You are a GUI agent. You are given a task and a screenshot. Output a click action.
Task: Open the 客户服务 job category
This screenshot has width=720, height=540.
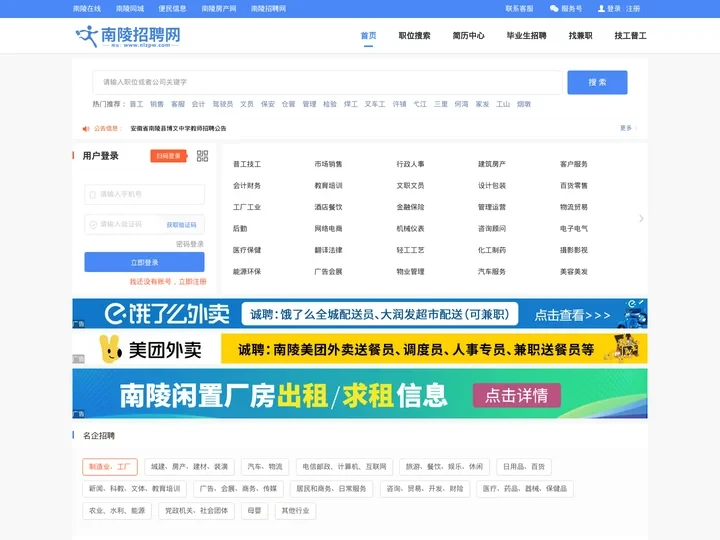574,164
